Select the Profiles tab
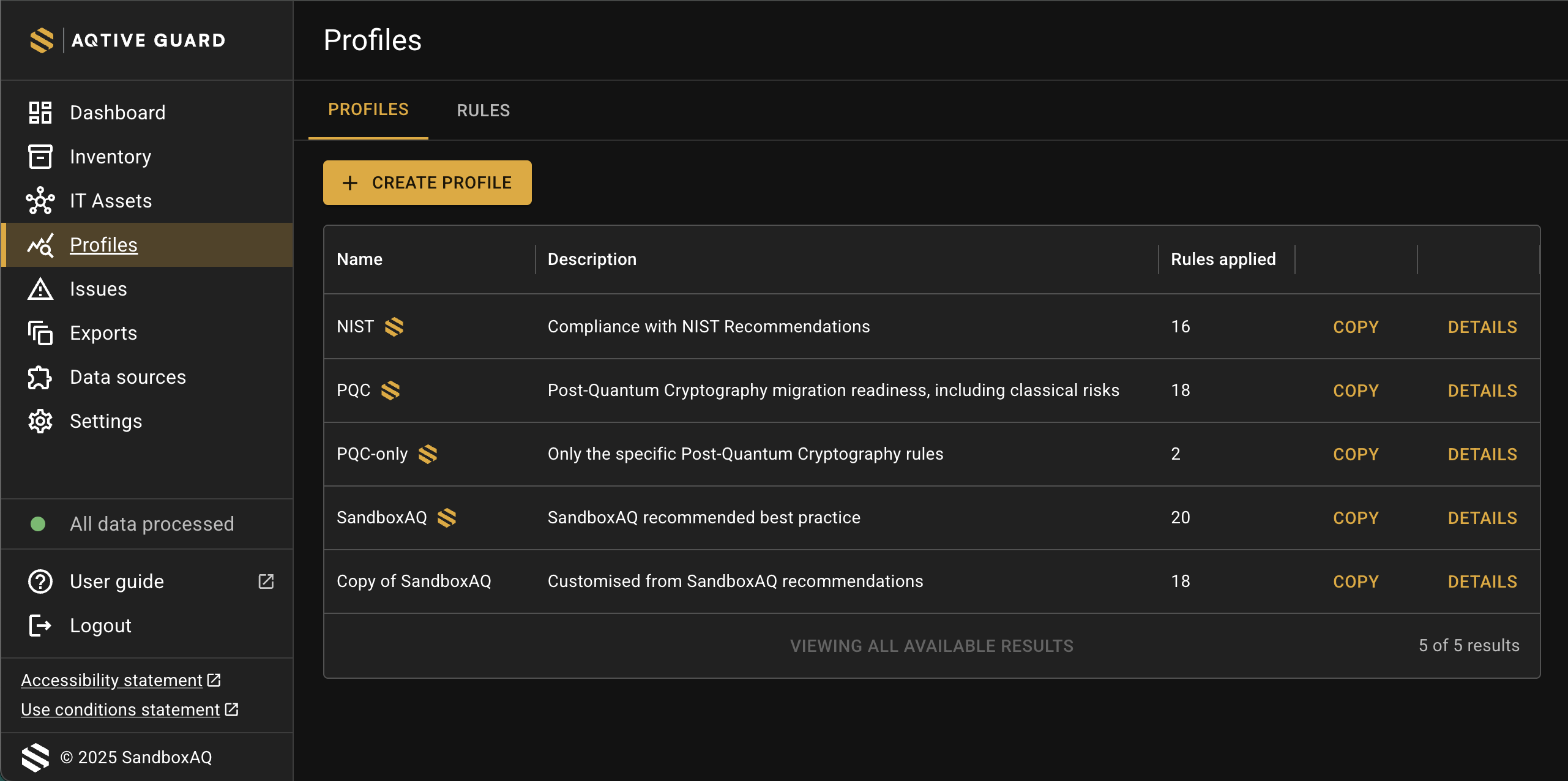 (x=368, y=110)
